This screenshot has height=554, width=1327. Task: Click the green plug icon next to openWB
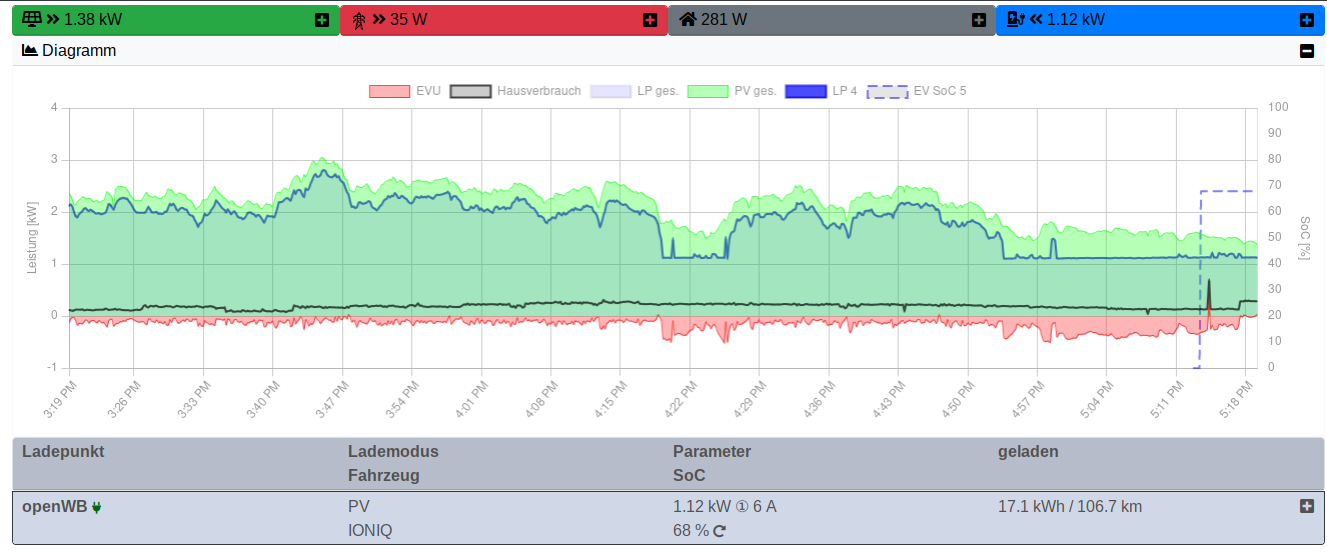(x=97, y=507)
